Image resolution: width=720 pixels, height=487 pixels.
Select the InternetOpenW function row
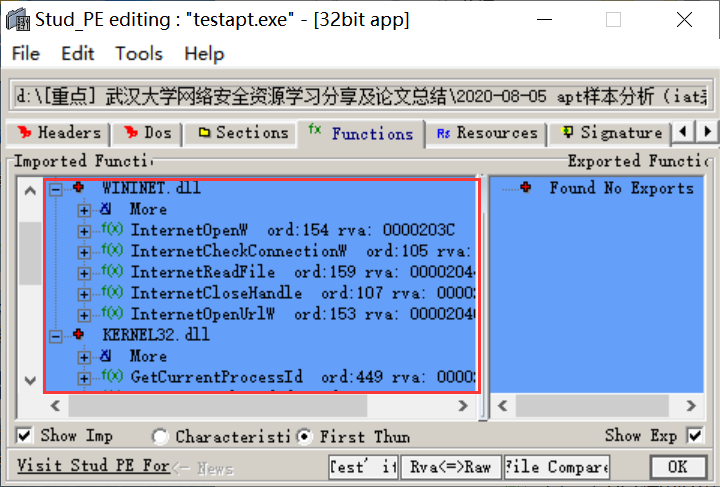(x=292, y=230)
